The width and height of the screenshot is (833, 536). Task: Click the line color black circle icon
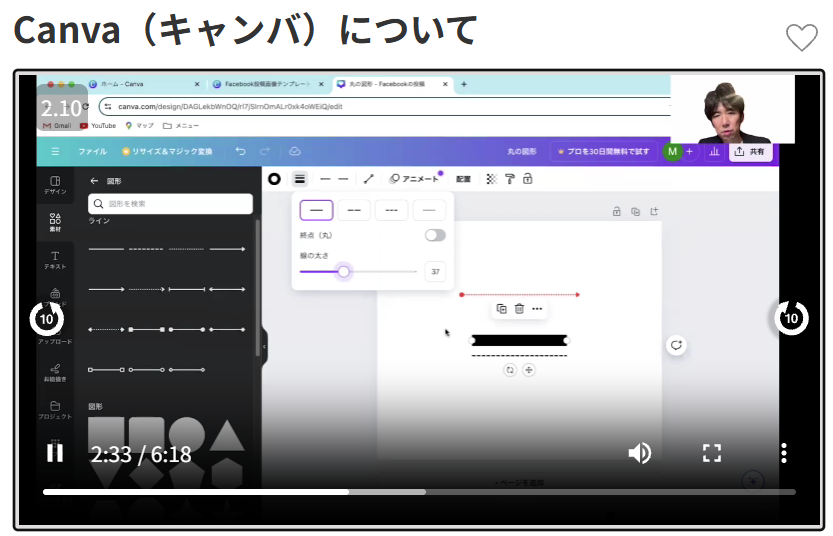[274, 179]
